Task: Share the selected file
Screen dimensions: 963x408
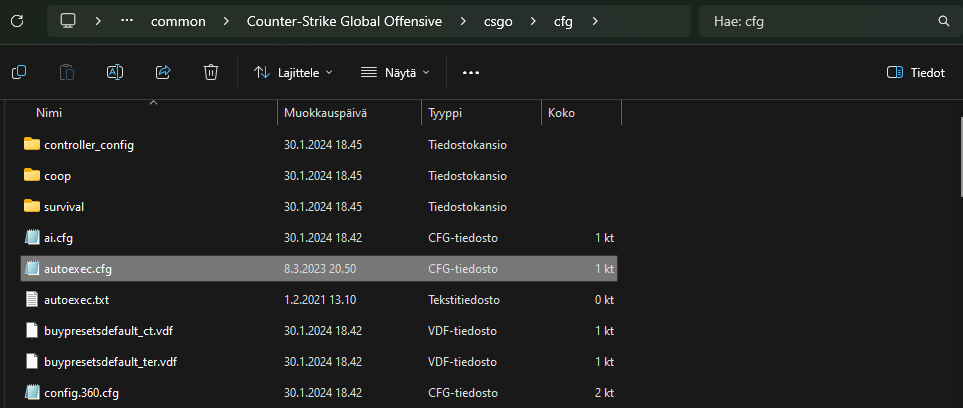Action: [x=163, y=73]
